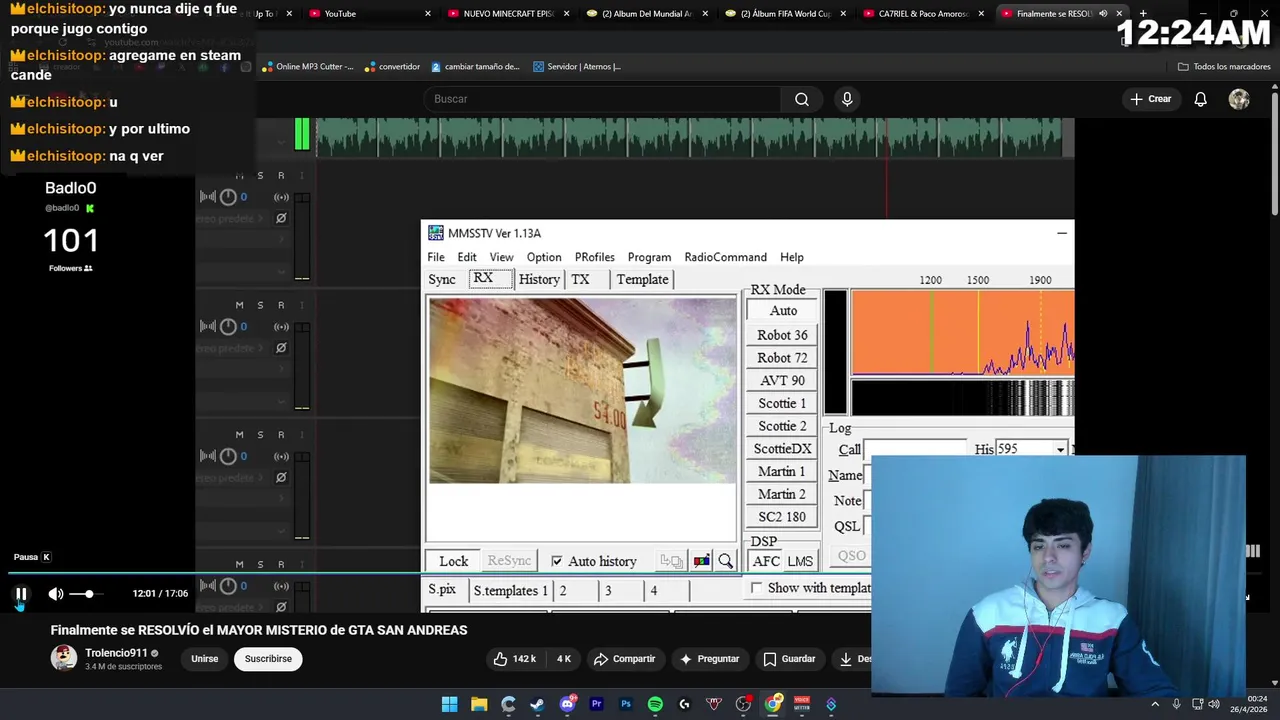Viewport: 1280px width, 720px height.
Task: Open the Trolencio911 channel name link
Action: (x=116, y=653)
